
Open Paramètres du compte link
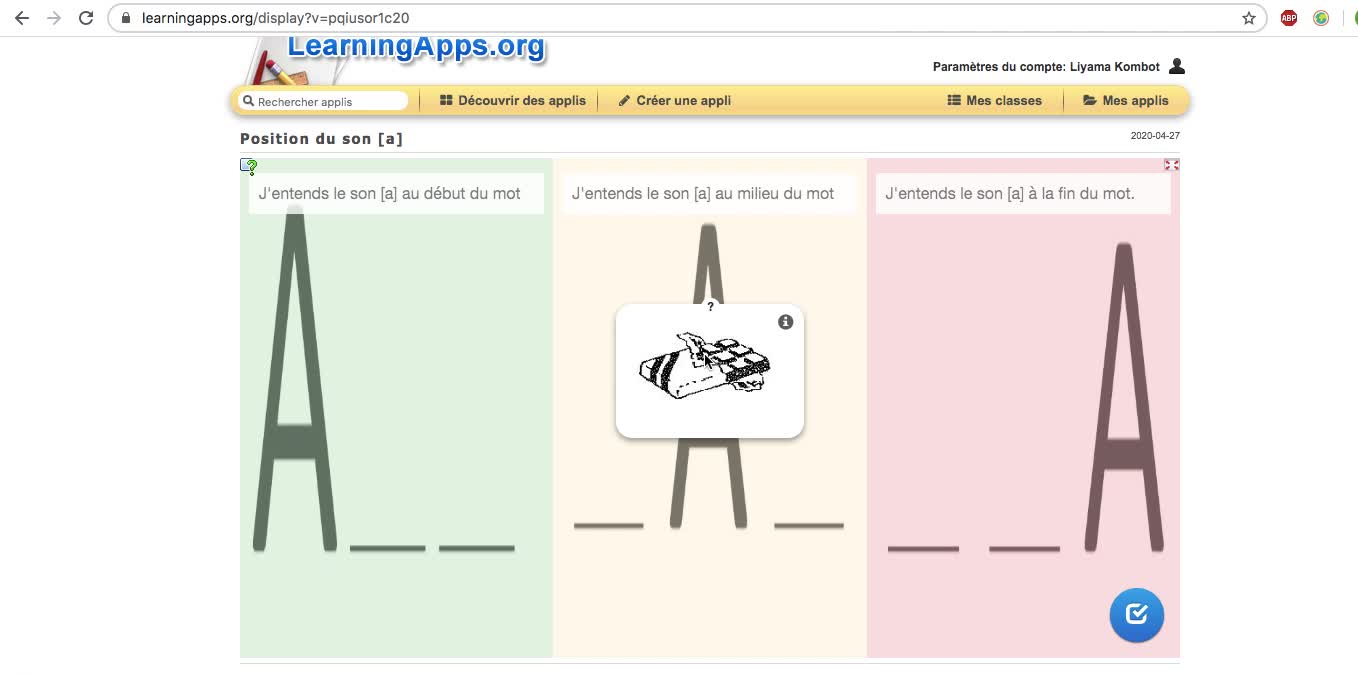(x=1046, y=67)
